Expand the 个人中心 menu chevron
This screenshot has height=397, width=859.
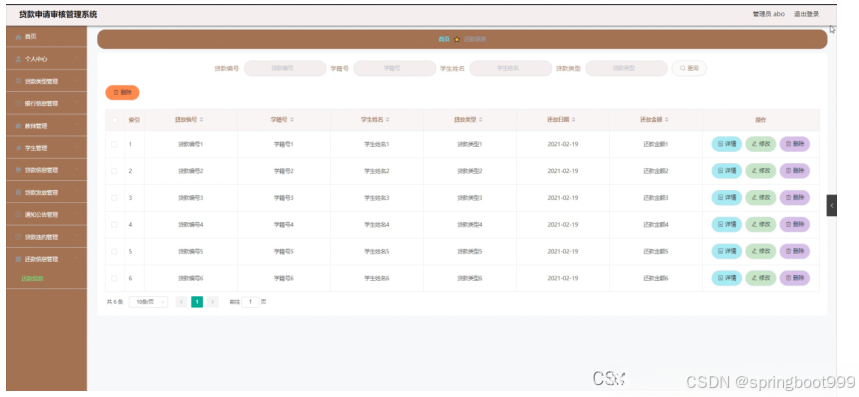coord(77,59)
